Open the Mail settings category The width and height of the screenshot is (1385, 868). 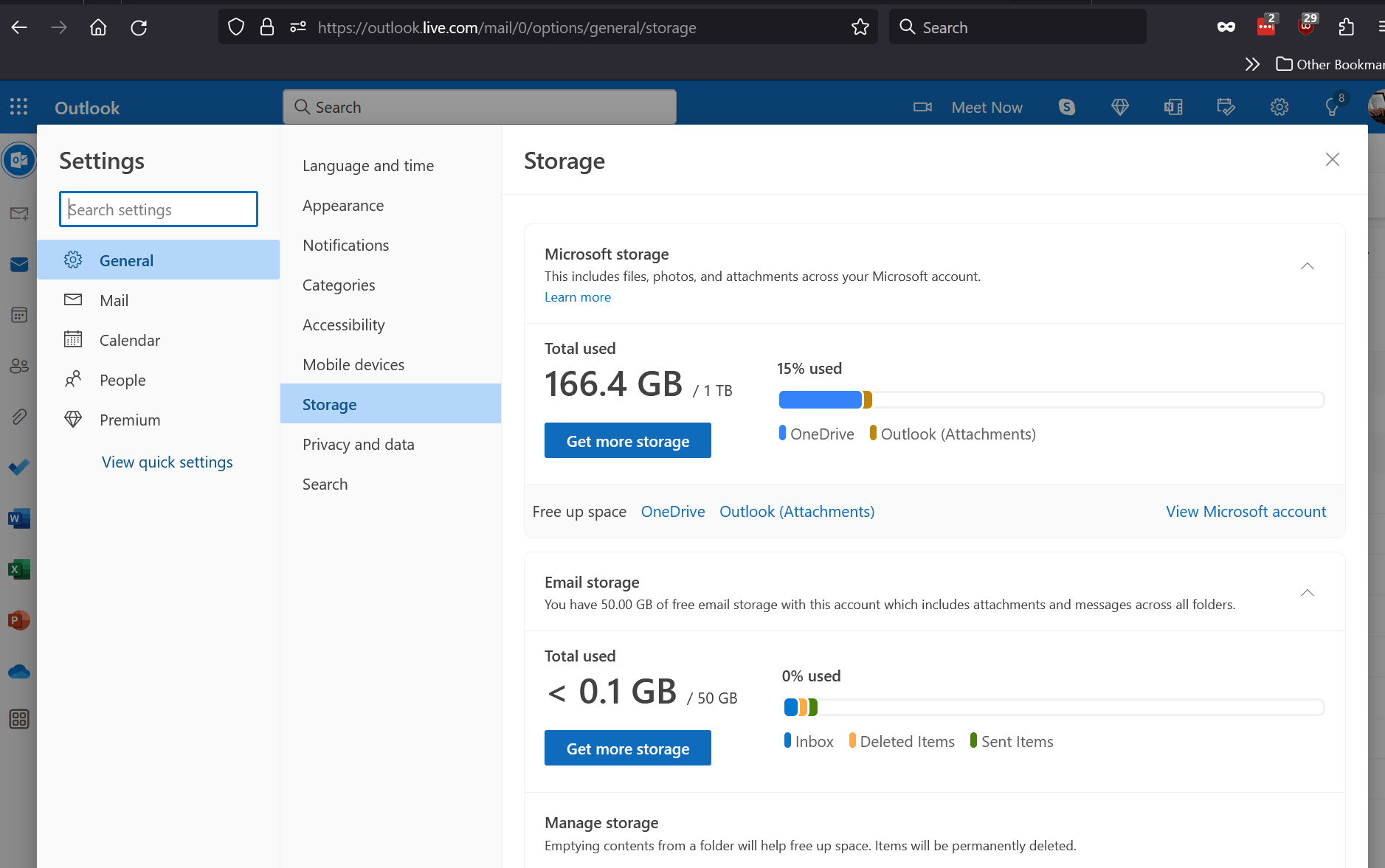click(114, 301)
